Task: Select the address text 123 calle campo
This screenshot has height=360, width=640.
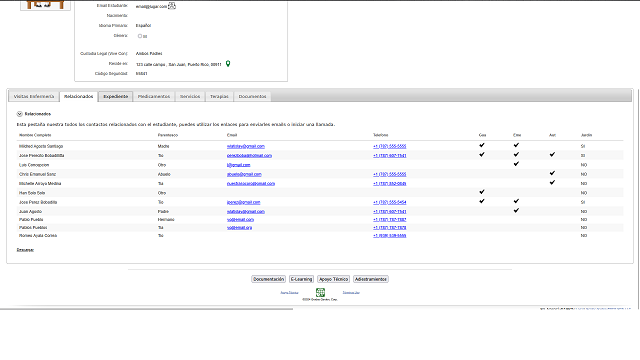Action: (151, 64)
